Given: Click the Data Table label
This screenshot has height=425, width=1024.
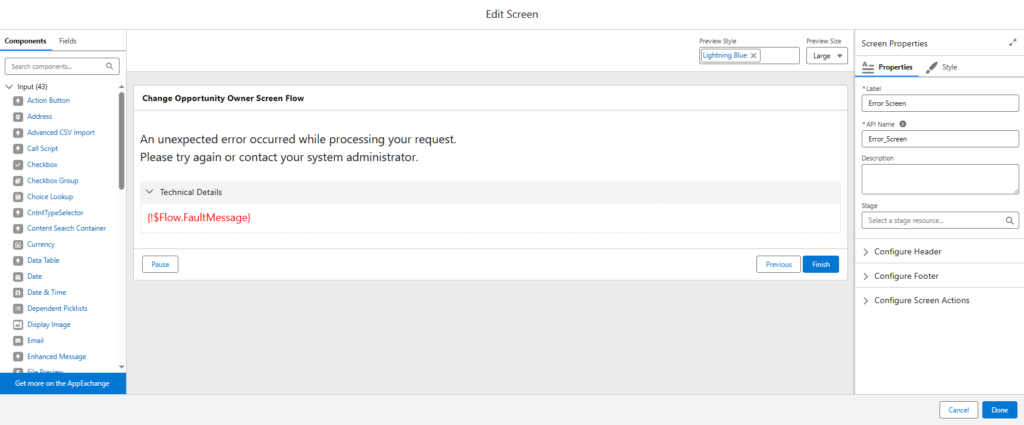Looking at the screenshot, I should coord(43,260).
